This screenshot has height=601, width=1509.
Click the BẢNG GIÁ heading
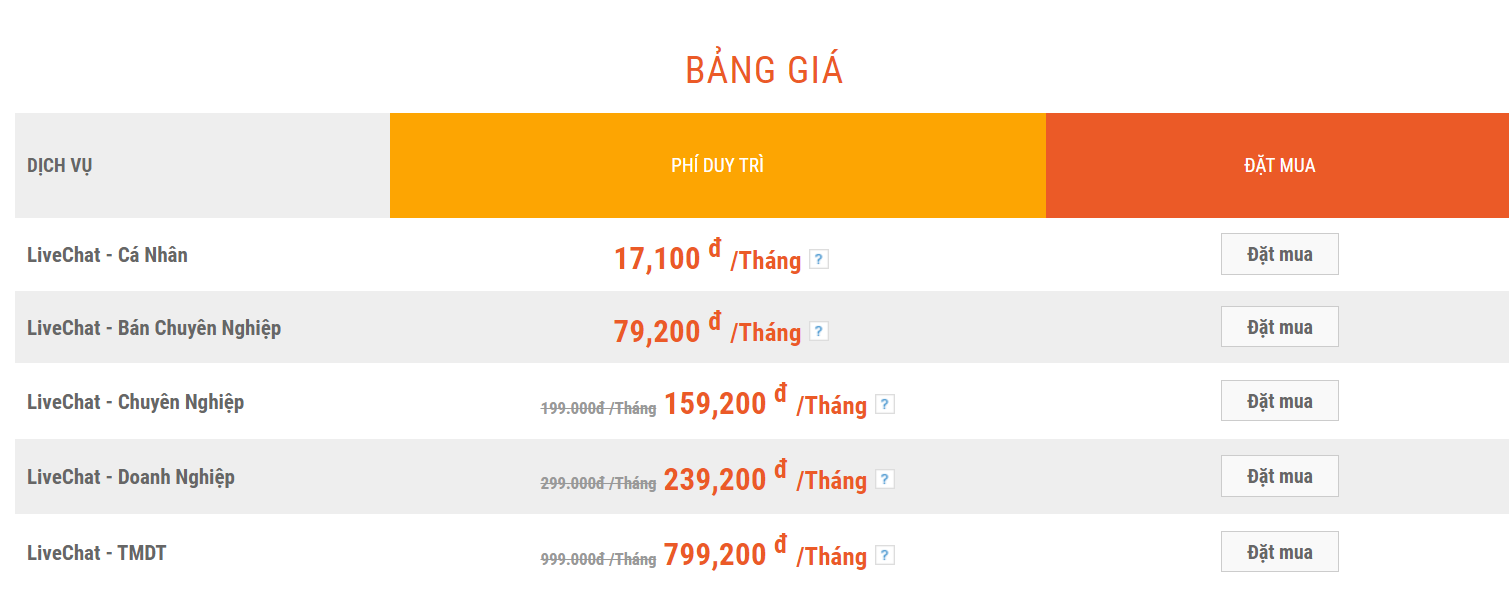764,71
